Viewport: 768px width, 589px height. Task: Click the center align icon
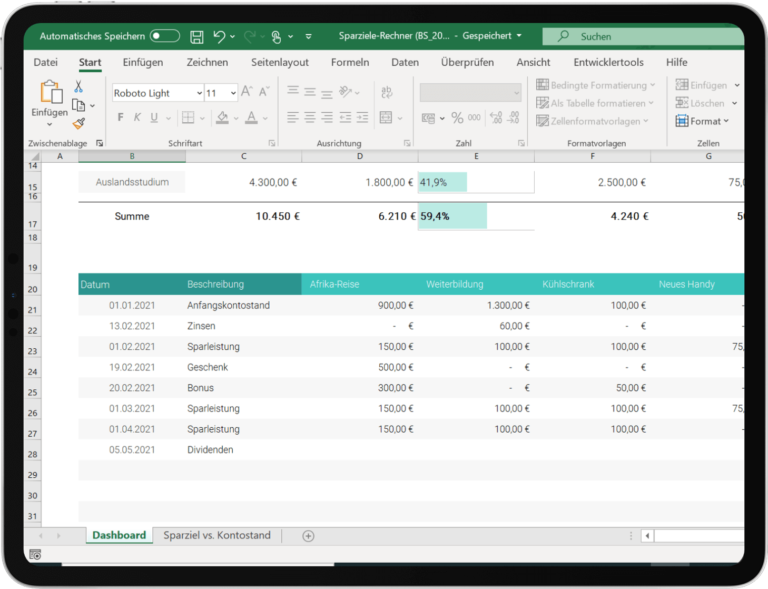coord(310,118)
